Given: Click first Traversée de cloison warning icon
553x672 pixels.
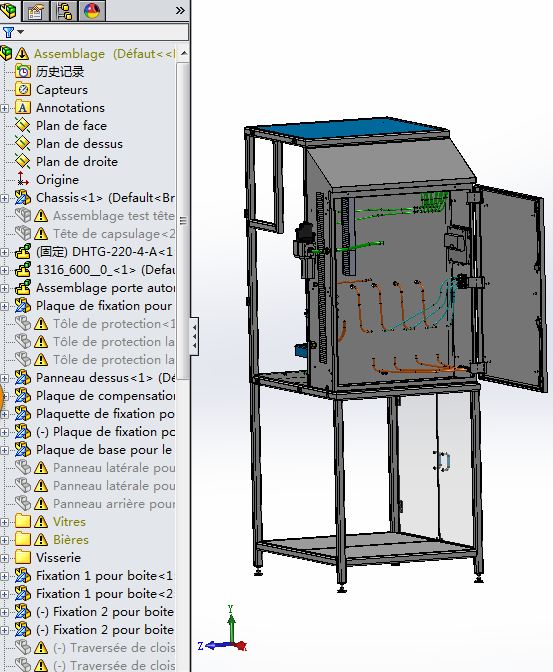Looking at the screenshot, I should [41, 648].
